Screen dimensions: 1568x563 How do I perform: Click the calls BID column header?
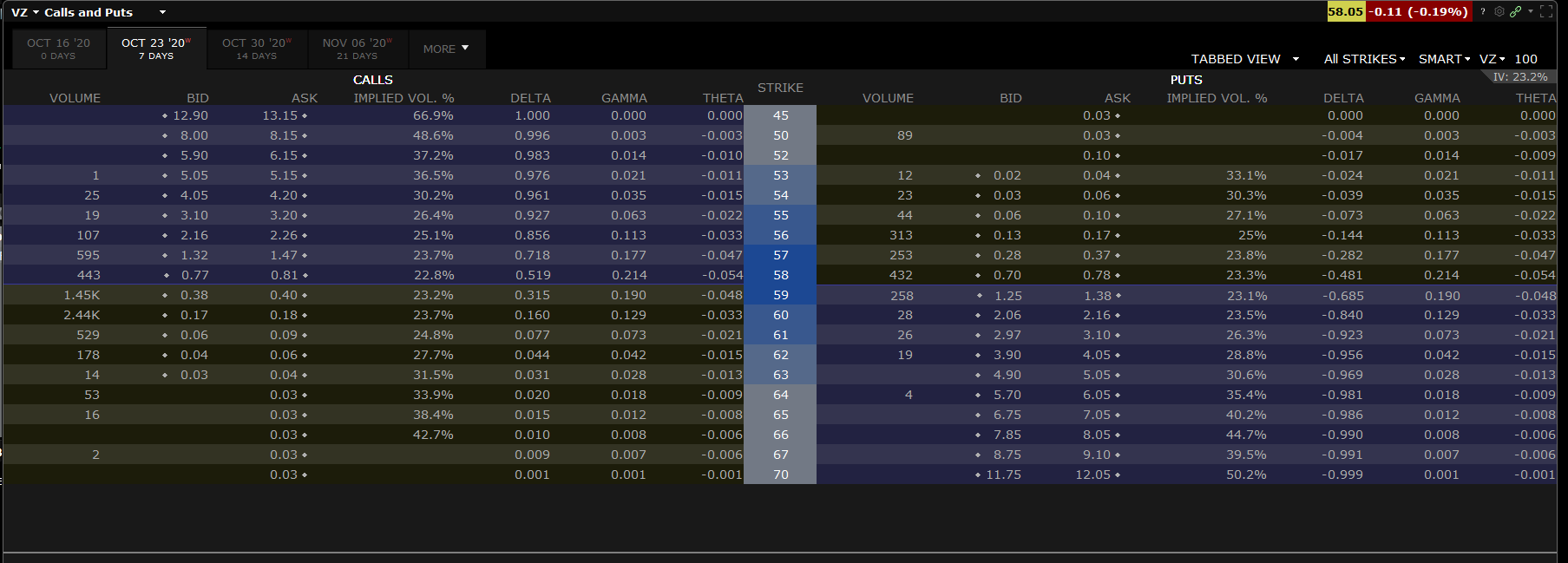[197, 98]
